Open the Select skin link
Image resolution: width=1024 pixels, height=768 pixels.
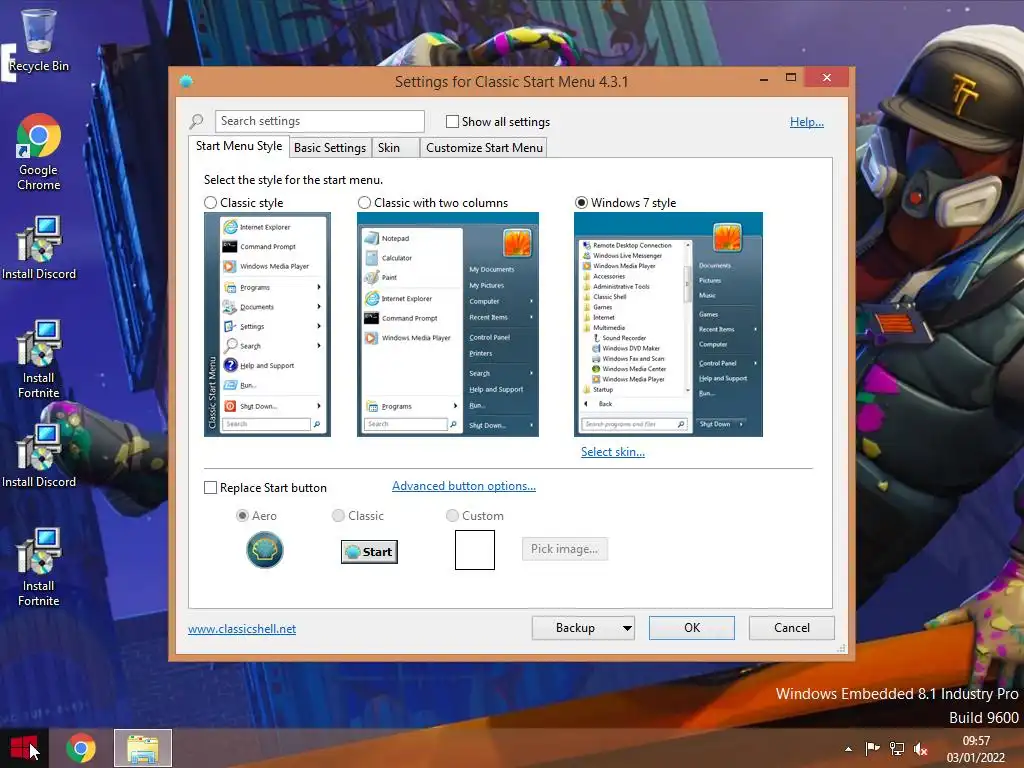(x=613, y=452)
